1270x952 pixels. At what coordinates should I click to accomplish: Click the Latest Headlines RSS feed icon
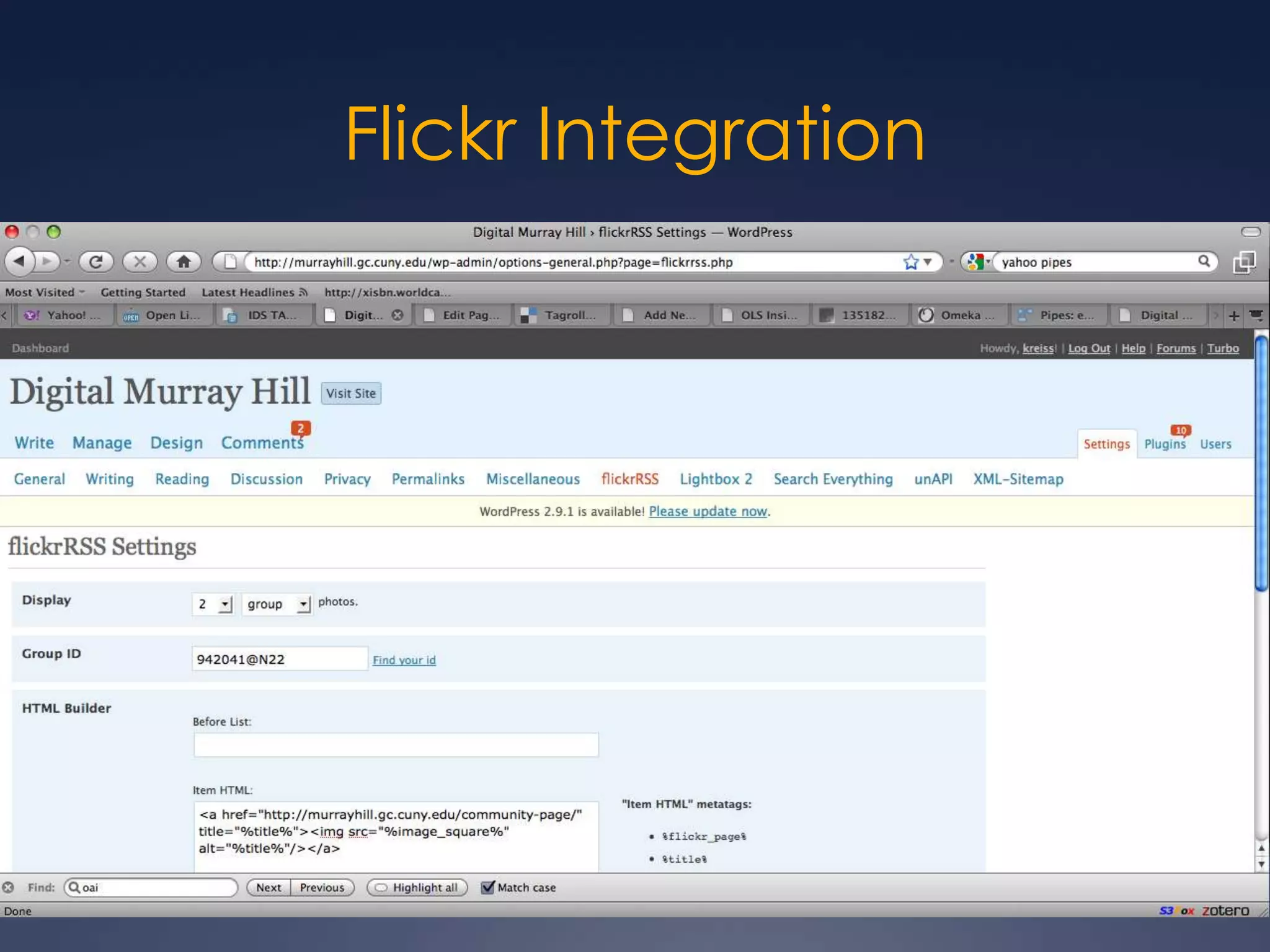pyautogui.click(x=303, y=292)
